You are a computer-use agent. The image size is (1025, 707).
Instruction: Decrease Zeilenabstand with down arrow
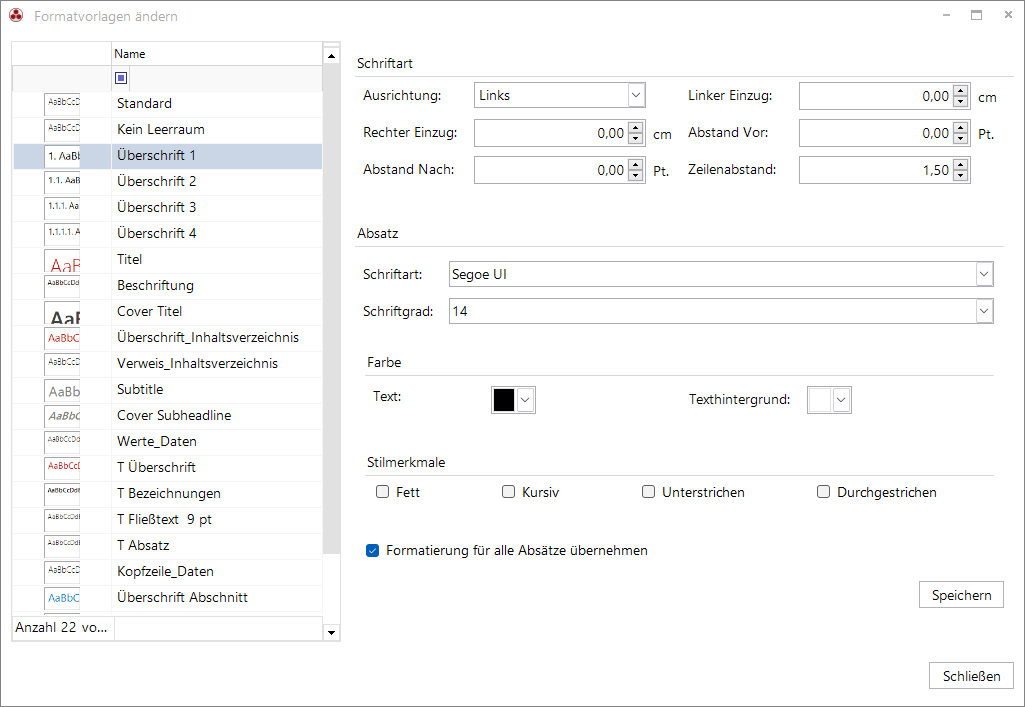coord(960,176)
